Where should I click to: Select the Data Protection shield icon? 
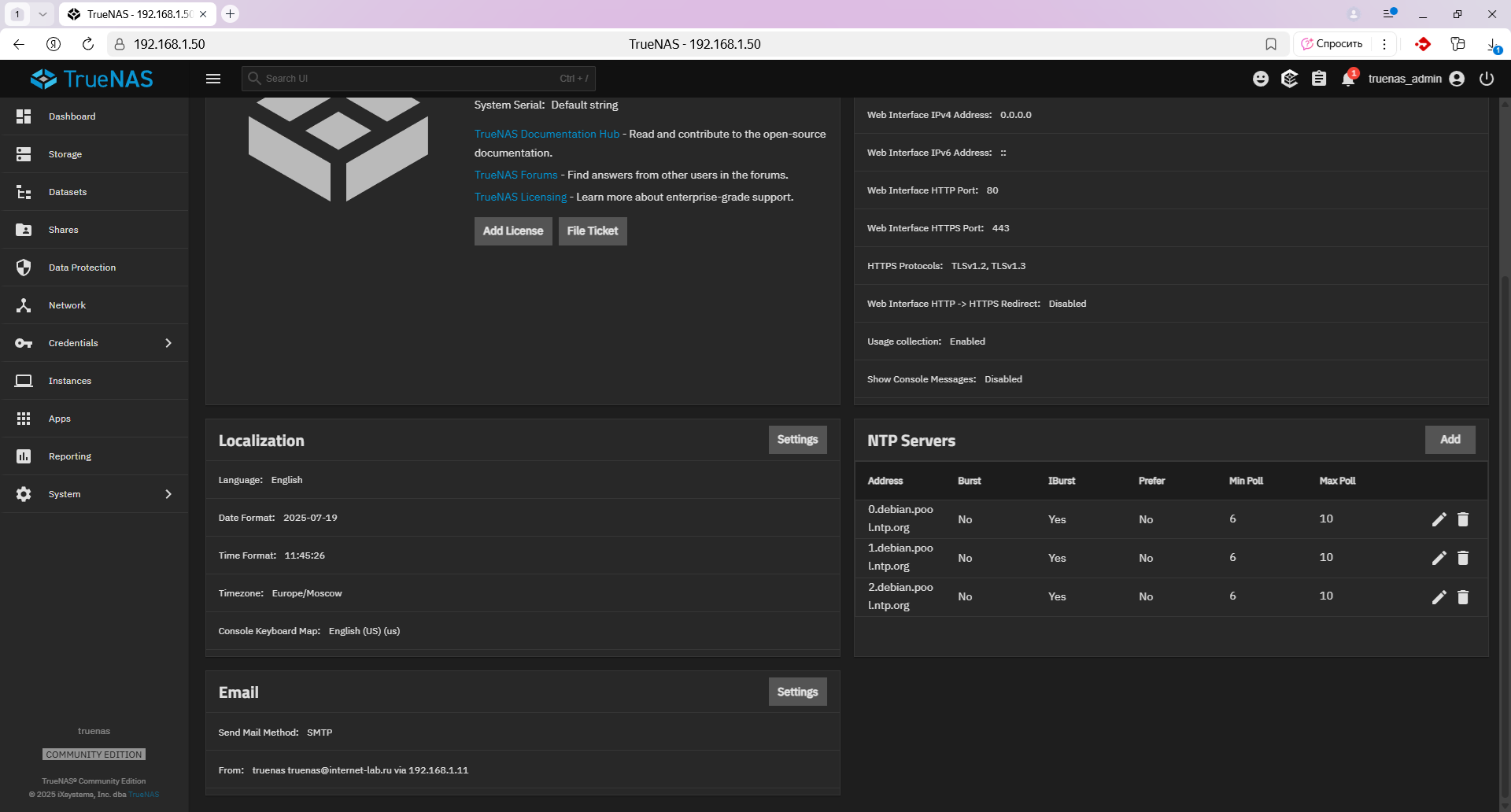pyautogui.click(x=24, y=268)
